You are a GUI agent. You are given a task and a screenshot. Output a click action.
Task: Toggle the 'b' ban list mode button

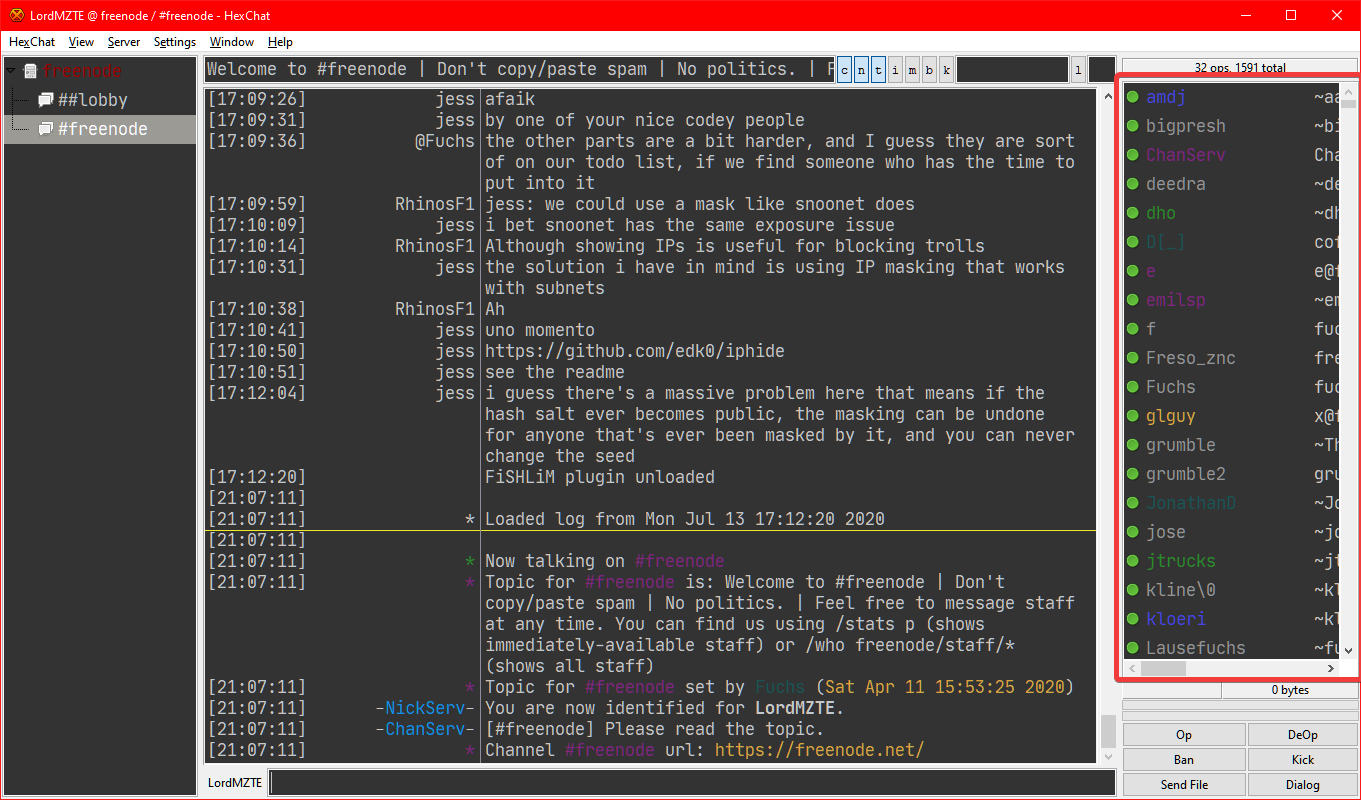929,70
